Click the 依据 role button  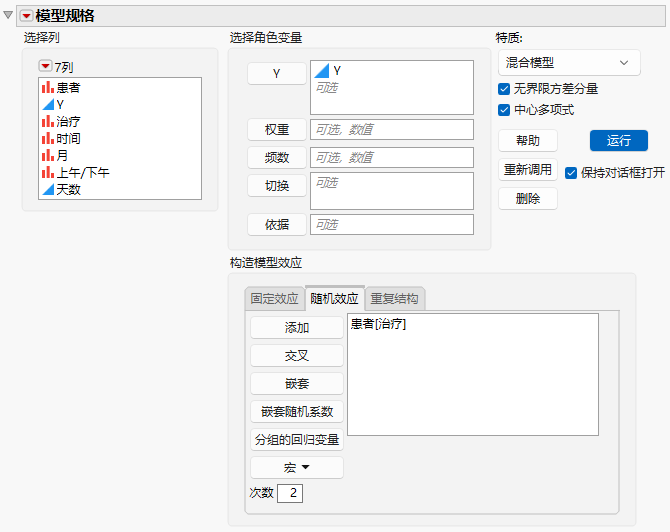click(276, 225)
